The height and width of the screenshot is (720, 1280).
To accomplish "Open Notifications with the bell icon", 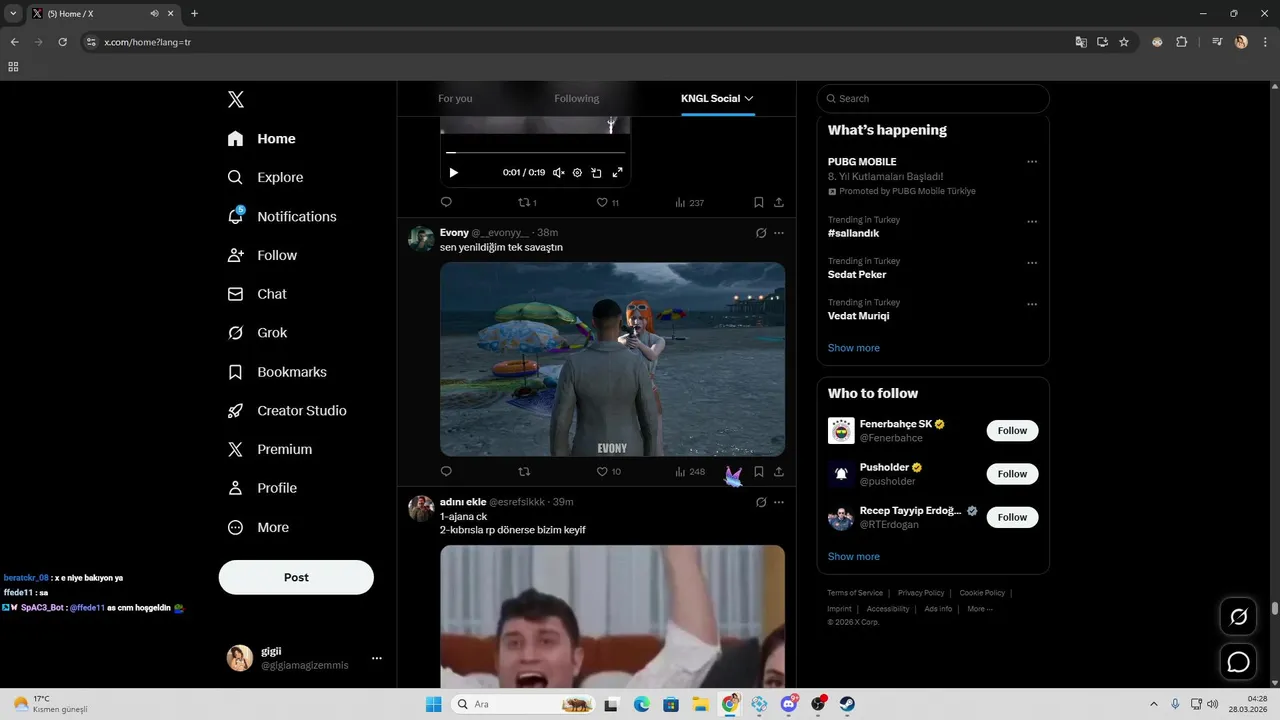I will click(x=282, y=216).
